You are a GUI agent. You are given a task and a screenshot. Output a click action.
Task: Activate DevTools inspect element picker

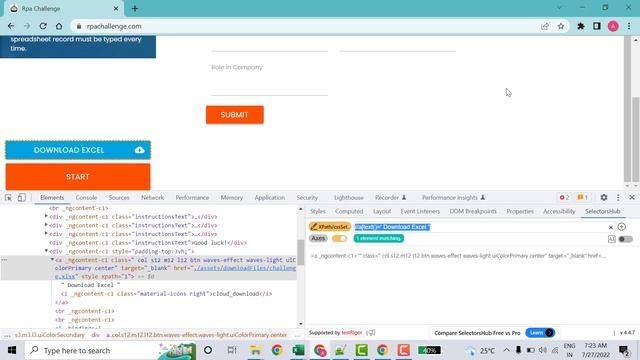(x=8, y=198)
